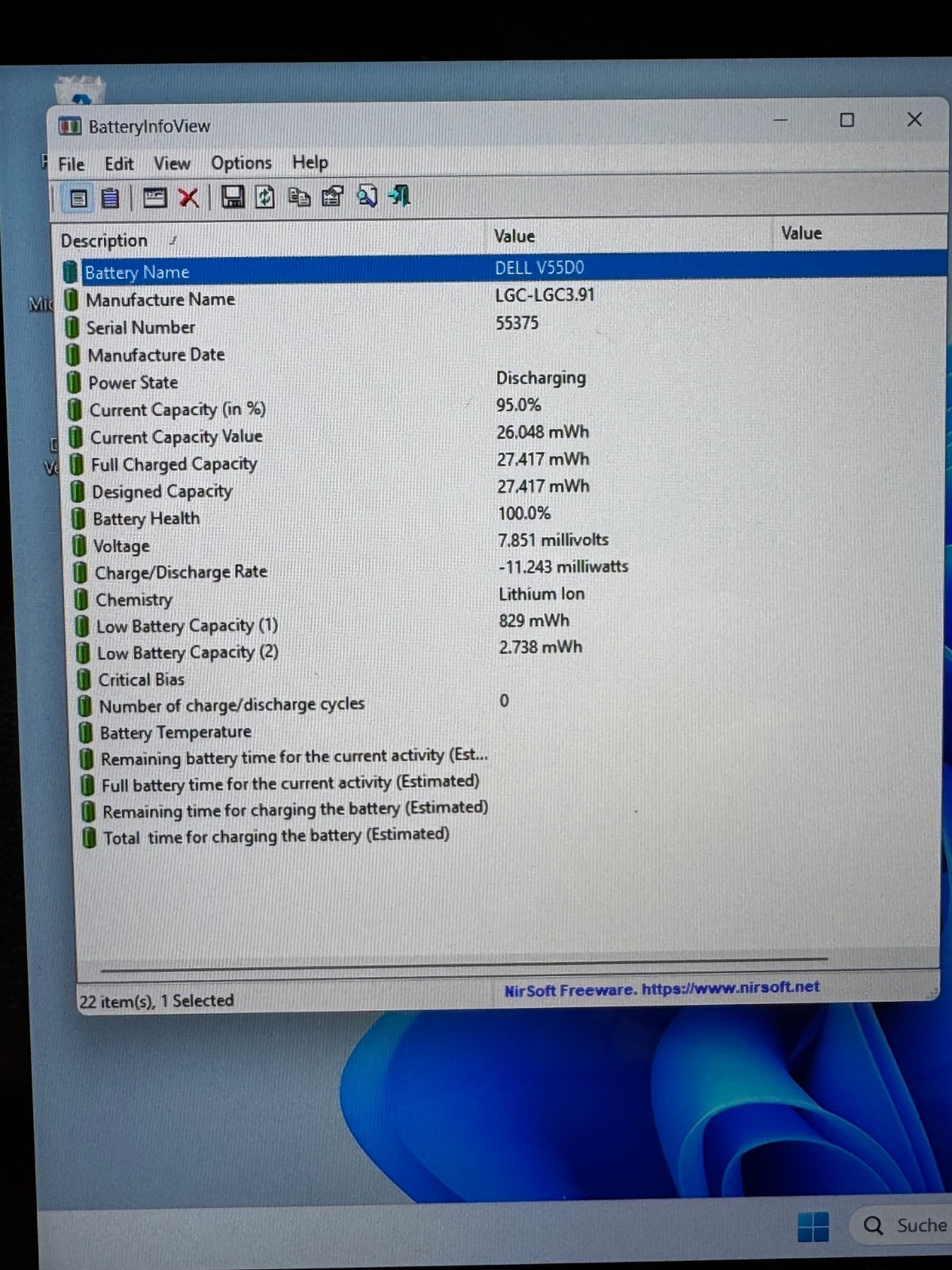
Task: Open the File menu
Action: point(71,164)
